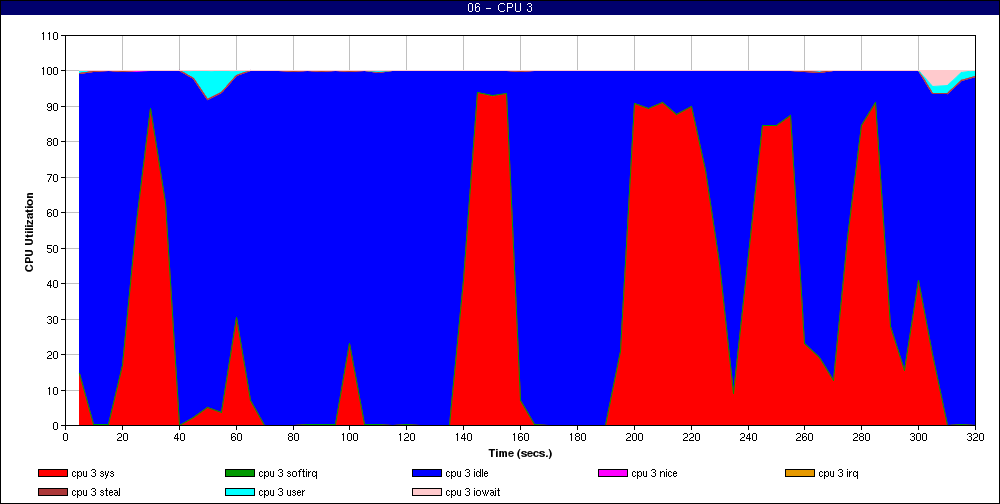Click the 'CPU Utilization' y-axis label

[x=30, y=231]
